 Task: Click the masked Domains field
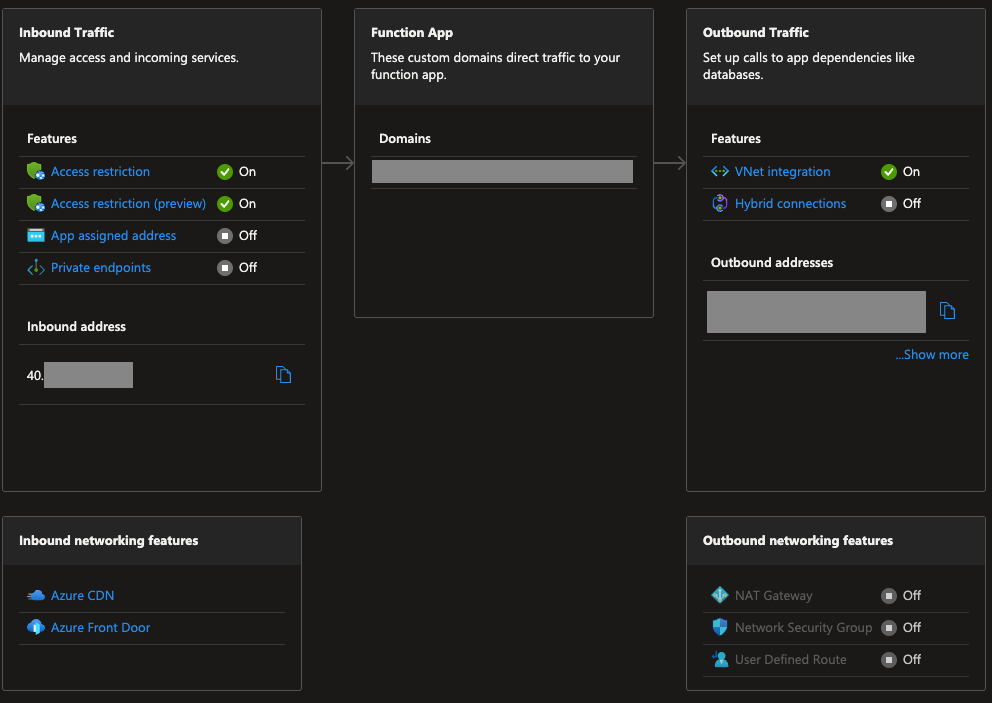[x=502, y=171]
